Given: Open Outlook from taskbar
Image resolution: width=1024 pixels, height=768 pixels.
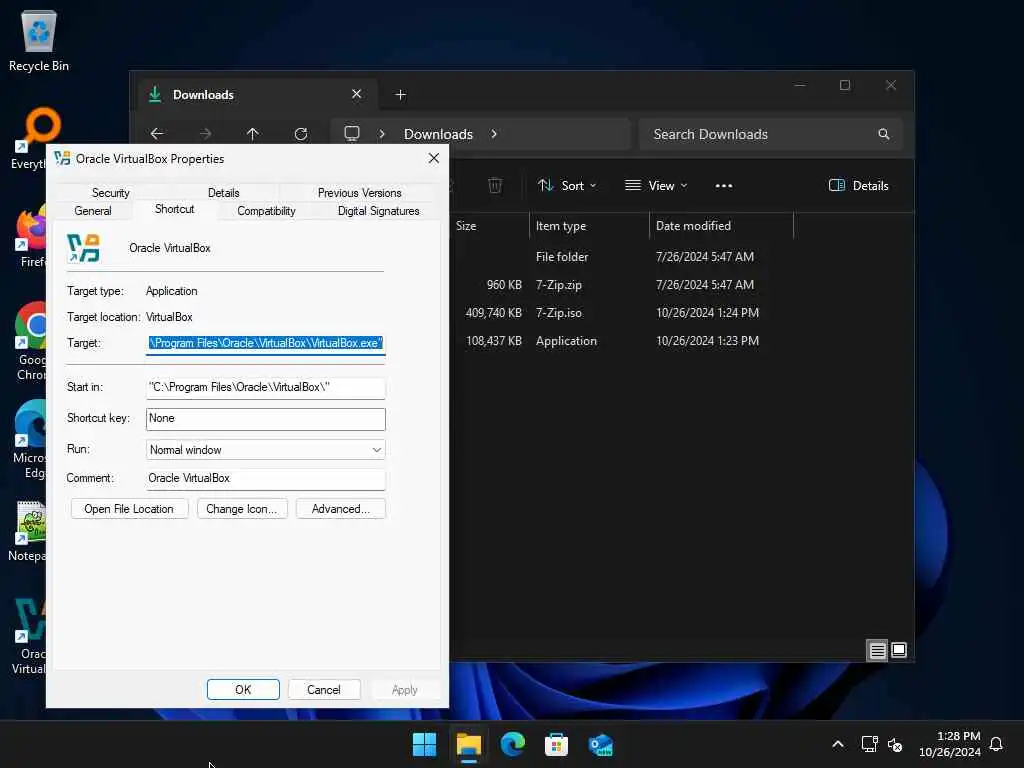Looking at the screenshot, I should 600,744.
